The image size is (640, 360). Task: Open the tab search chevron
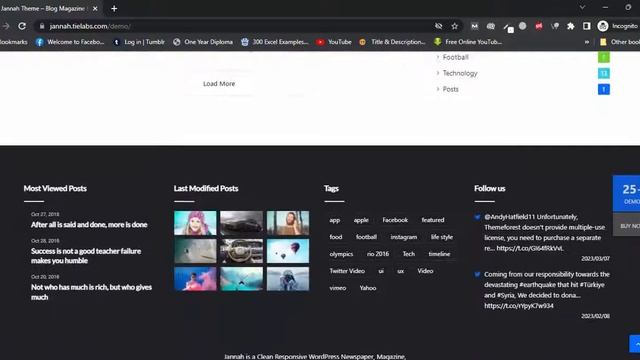pyautogui.click(x=582, y=7)
